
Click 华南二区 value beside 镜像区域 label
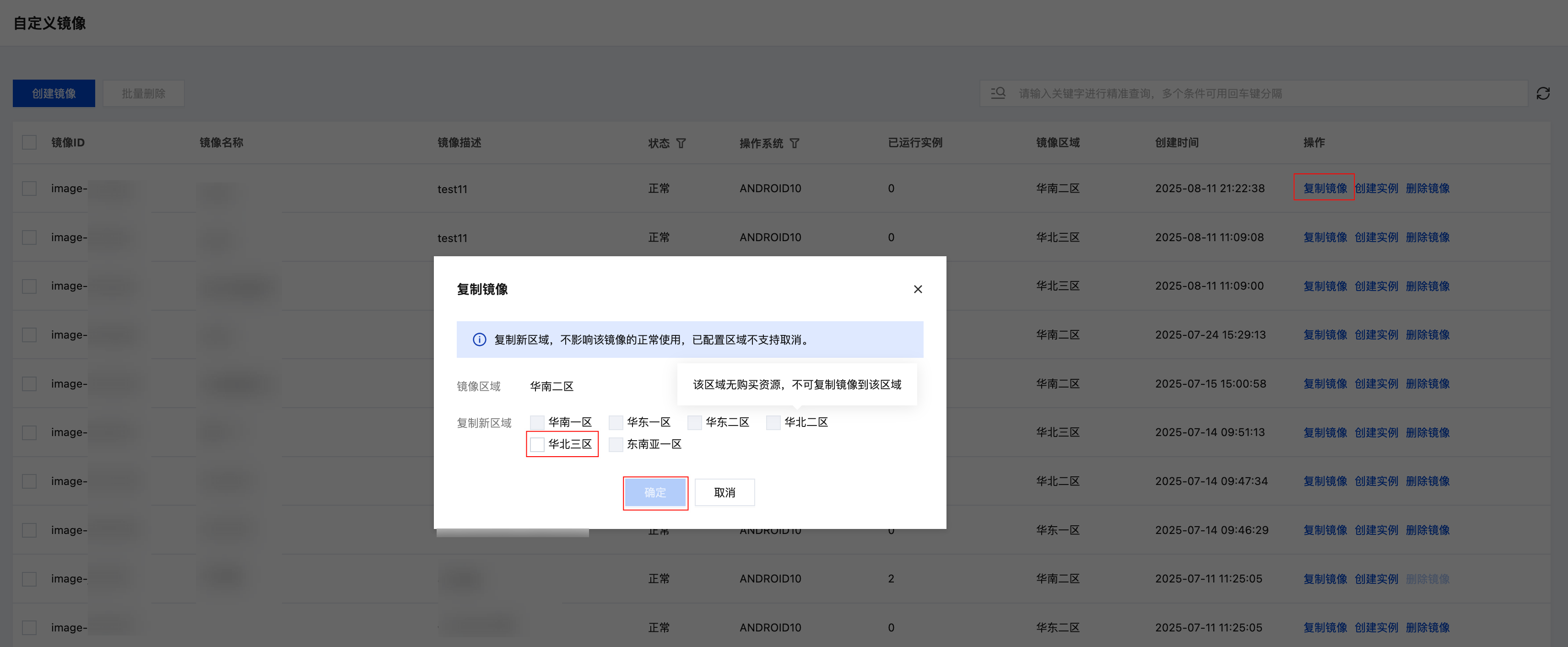552,387
